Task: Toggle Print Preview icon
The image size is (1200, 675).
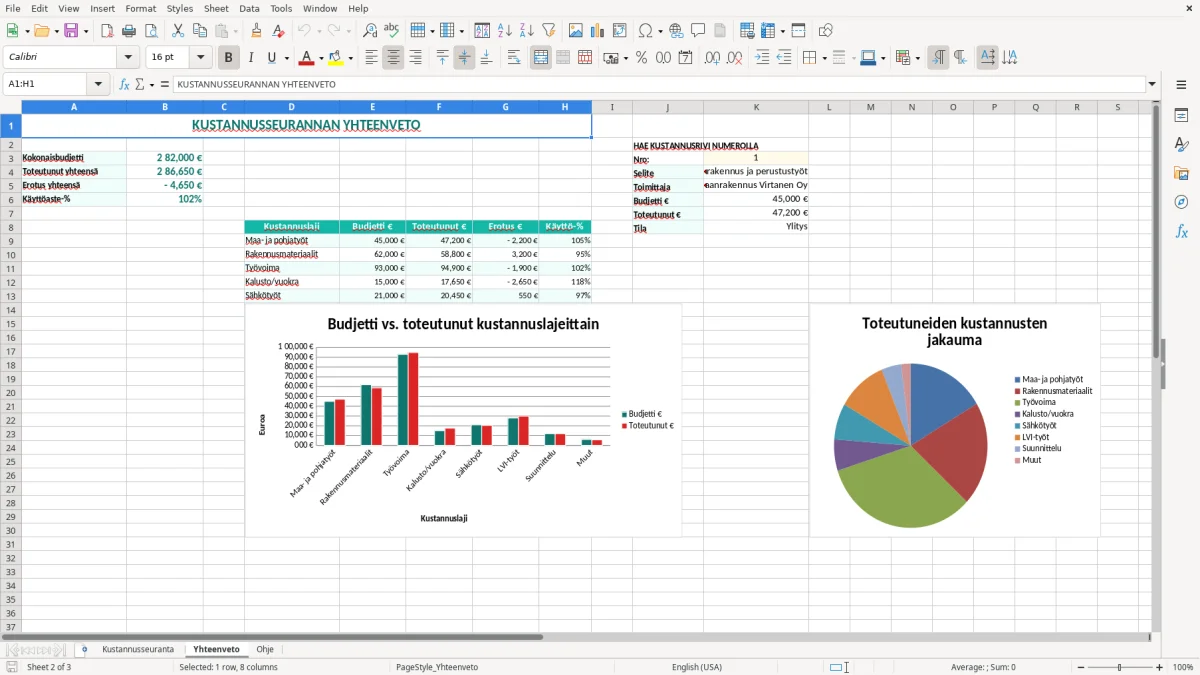Action: point(150,31)
